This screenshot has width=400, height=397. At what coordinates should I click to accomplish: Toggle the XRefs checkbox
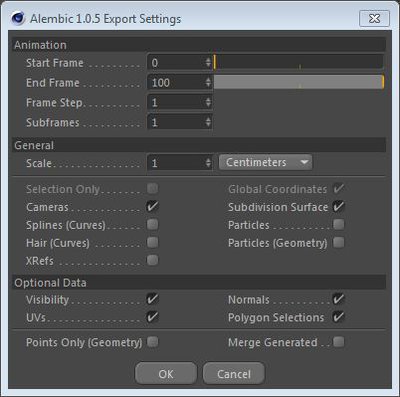153,260
